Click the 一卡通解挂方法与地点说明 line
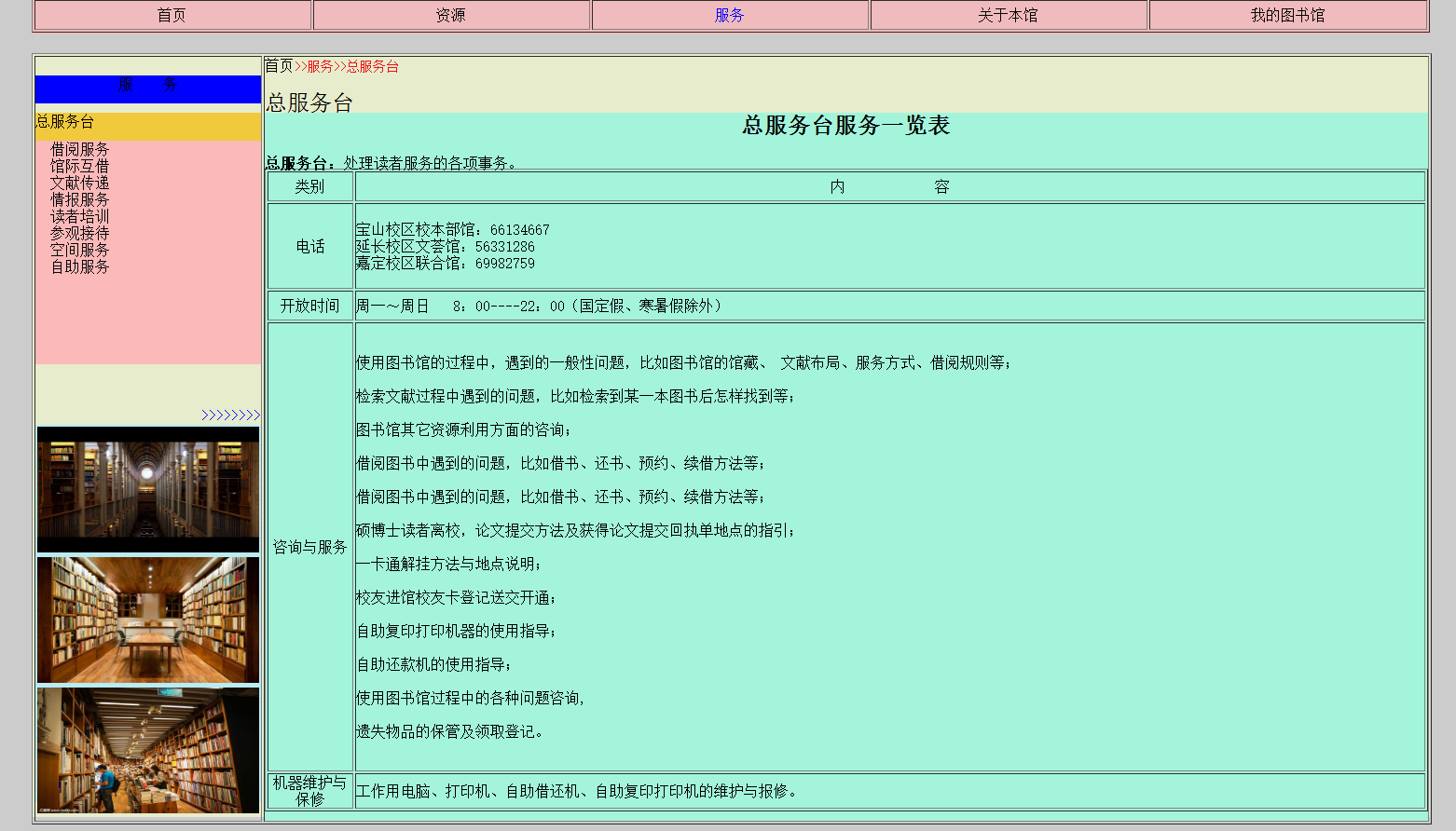 (x=448, y=564)
